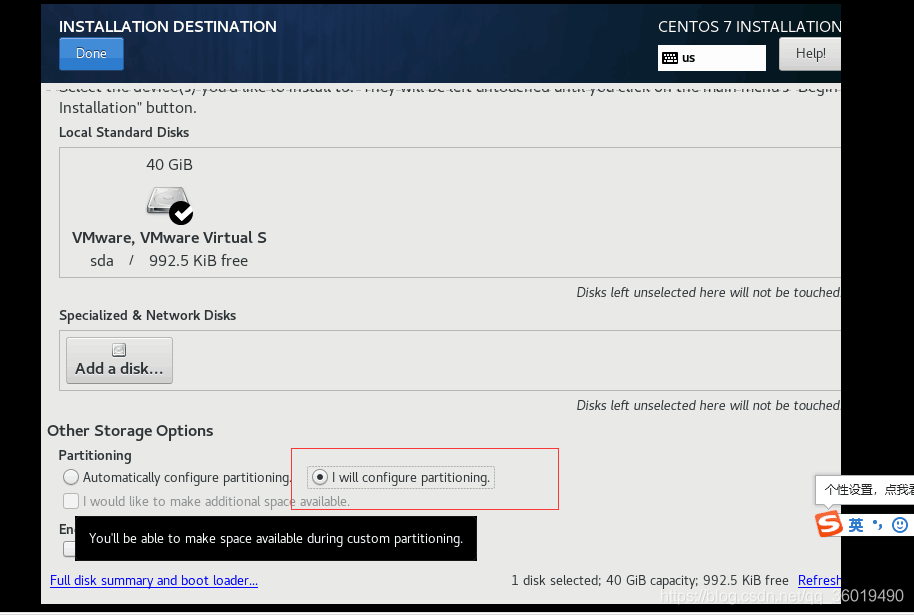Select Automatically configure partitioning radio button

click(x=71, y=477)
